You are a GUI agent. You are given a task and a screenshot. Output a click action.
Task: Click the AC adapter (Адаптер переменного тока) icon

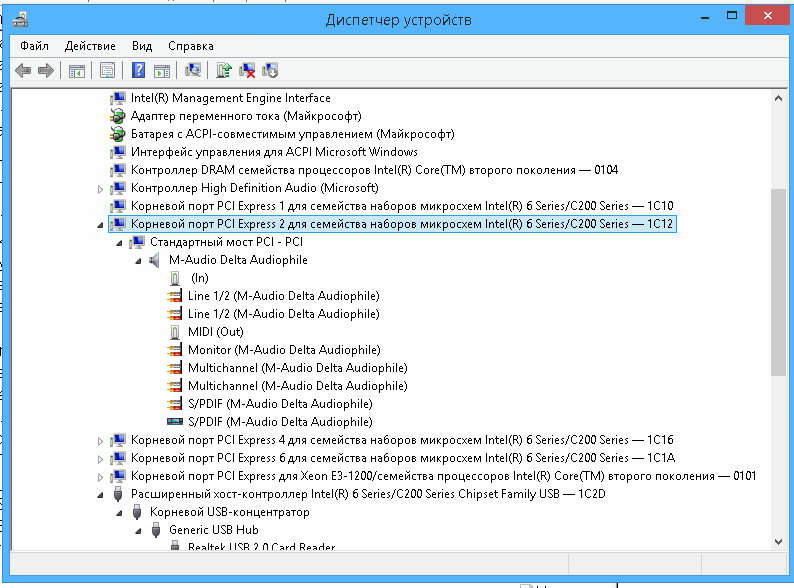pyautogui.click(x=118, y=116)
